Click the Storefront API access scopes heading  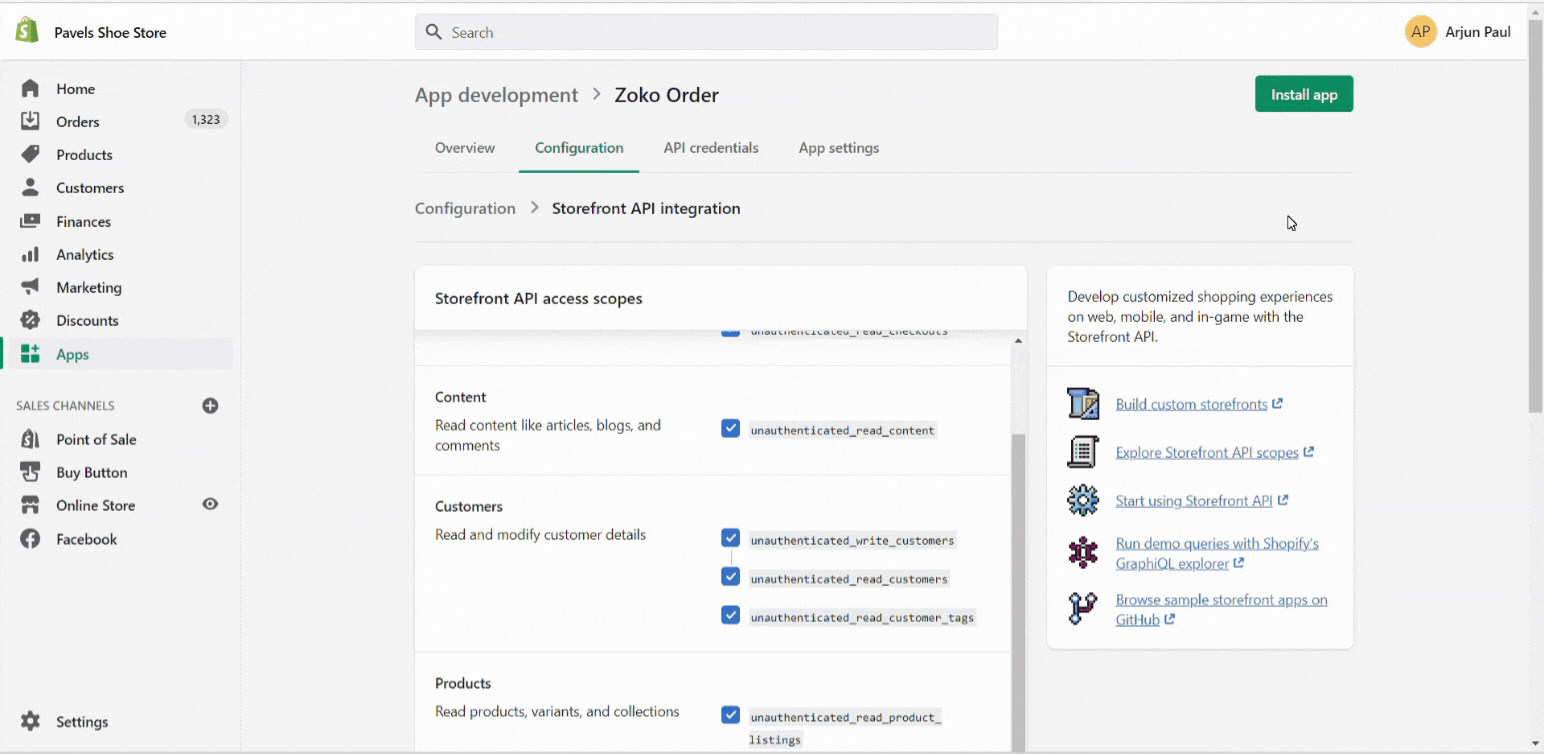(539, 298)
